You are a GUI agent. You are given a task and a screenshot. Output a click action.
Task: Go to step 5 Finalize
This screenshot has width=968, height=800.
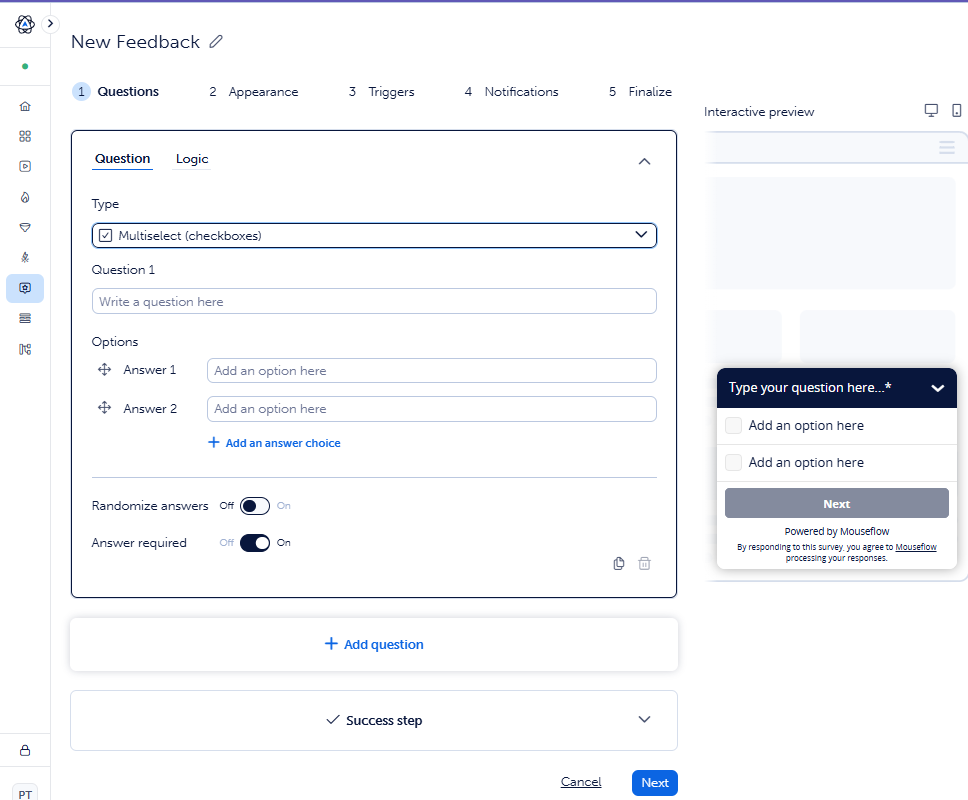(x=640, y=92)
